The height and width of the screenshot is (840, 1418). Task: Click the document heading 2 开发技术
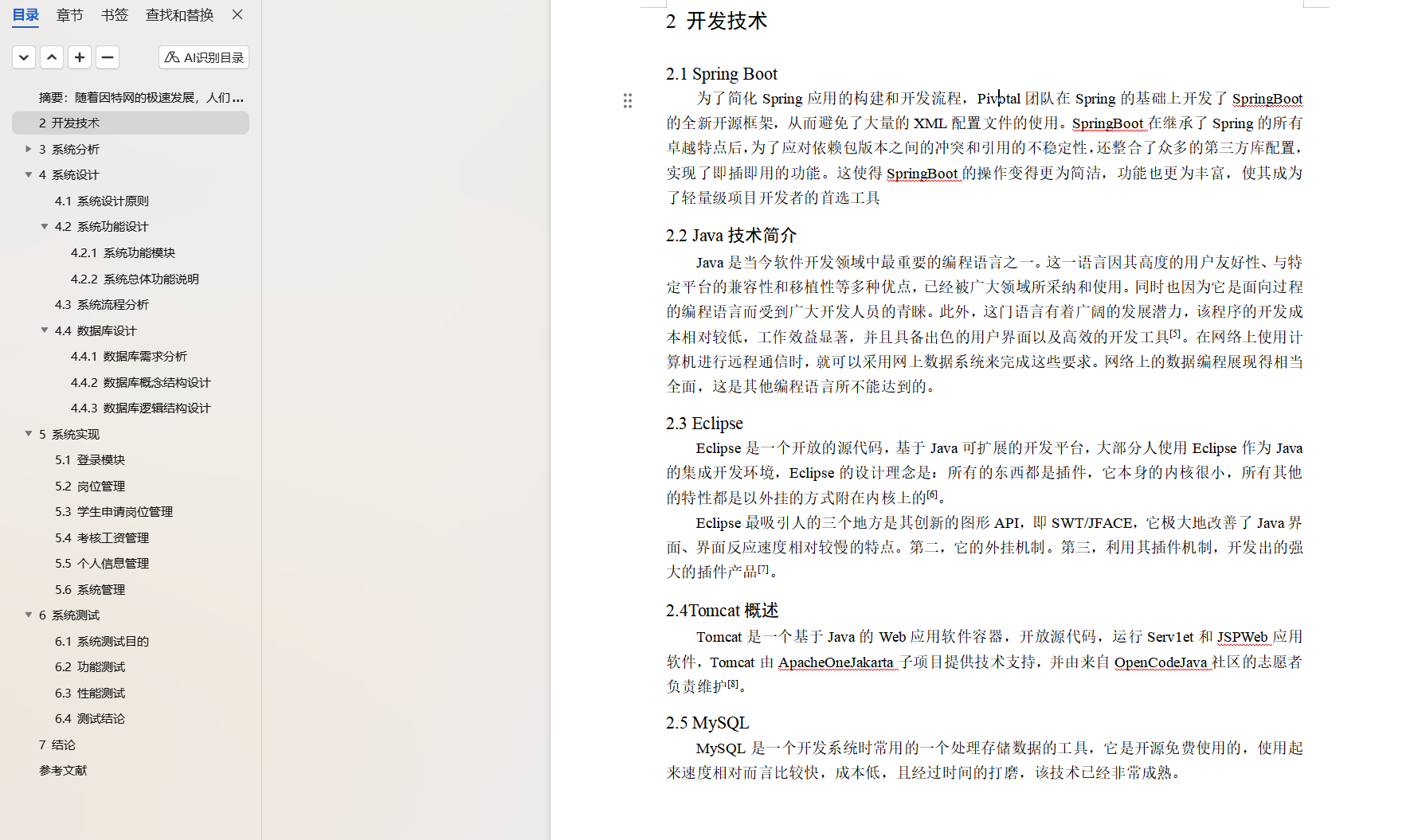[716, 21]
